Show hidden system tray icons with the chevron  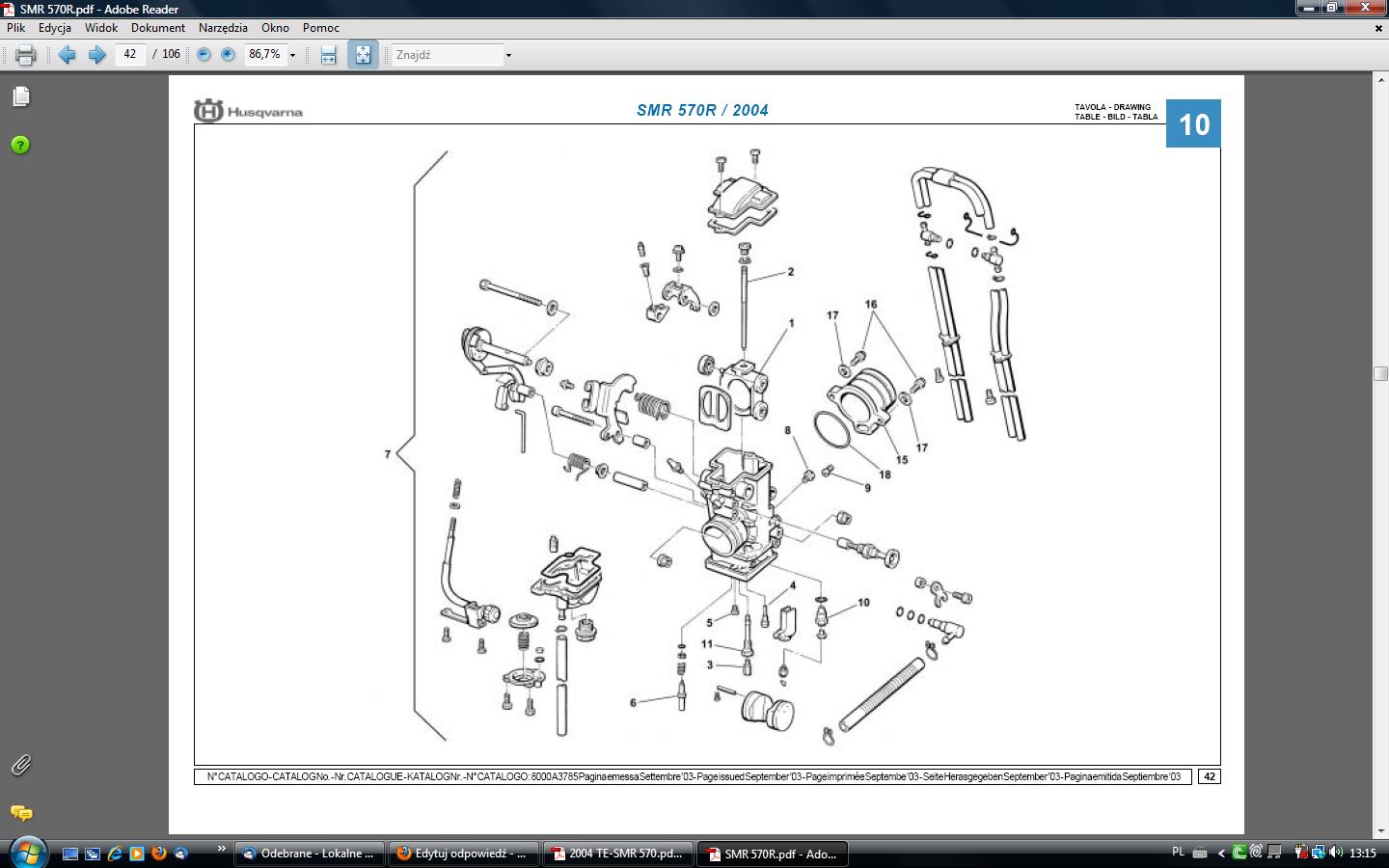tap(1221, 853)
